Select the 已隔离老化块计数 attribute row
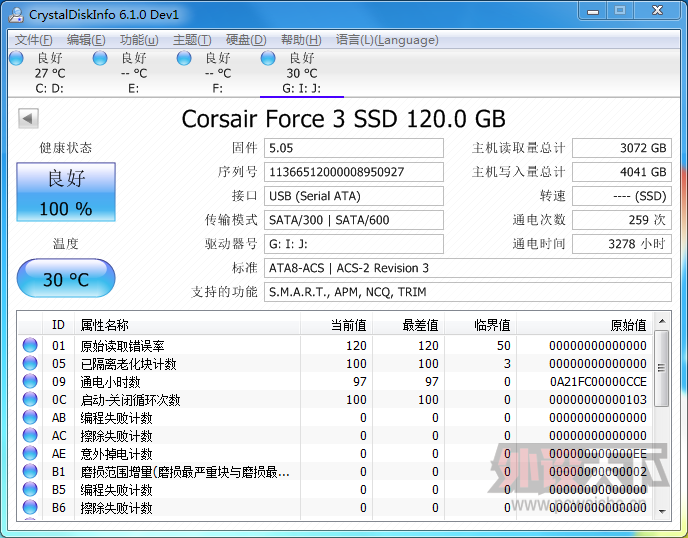688x538 pixels. tap(335, 364)
